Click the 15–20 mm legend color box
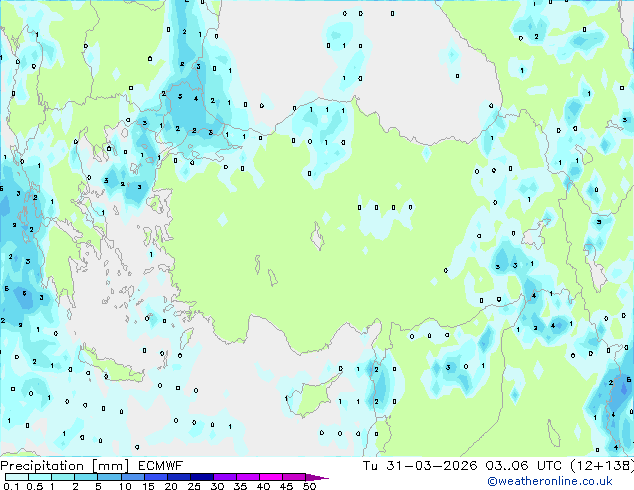The width and height of the screenshot is (634, 490). coord(155,477)
